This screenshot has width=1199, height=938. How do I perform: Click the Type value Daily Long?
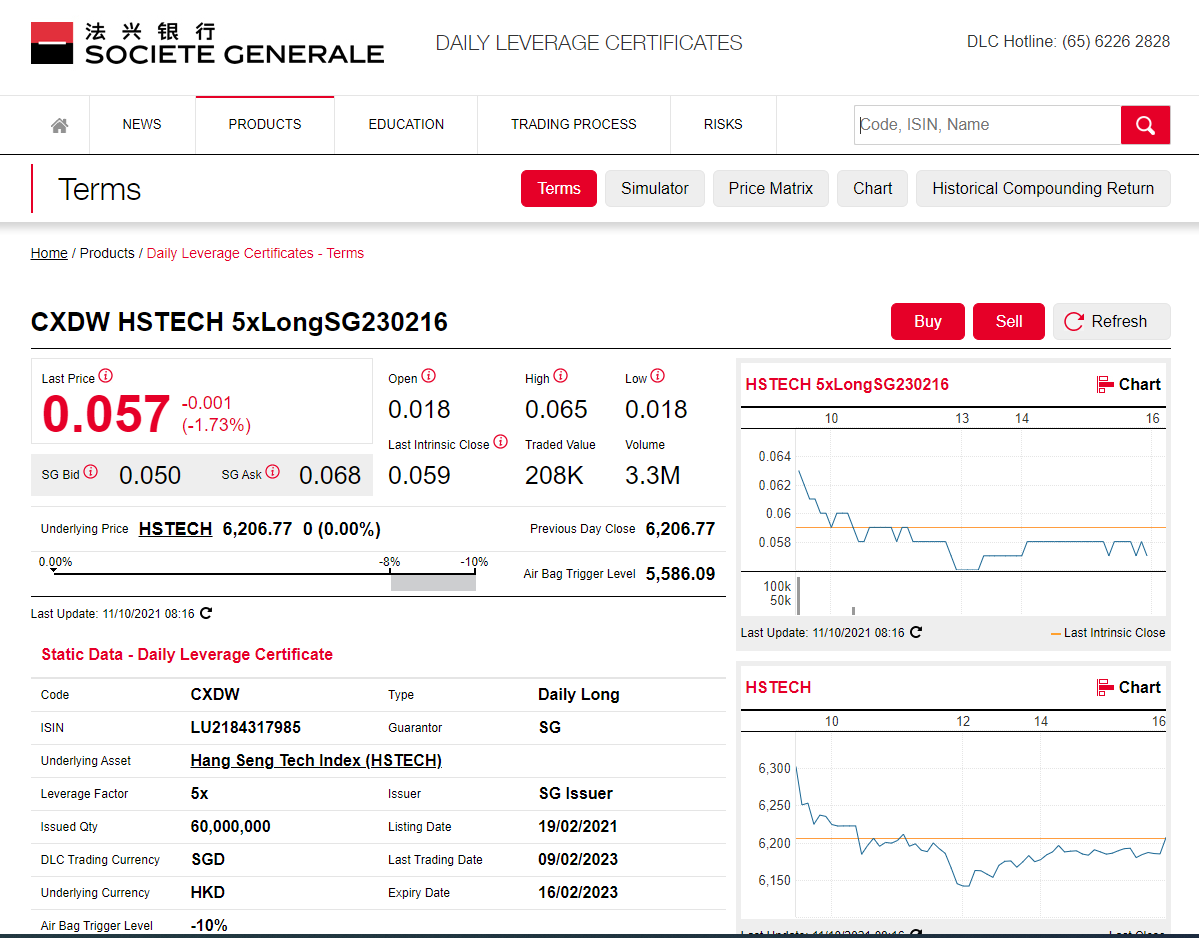[579, 694]
